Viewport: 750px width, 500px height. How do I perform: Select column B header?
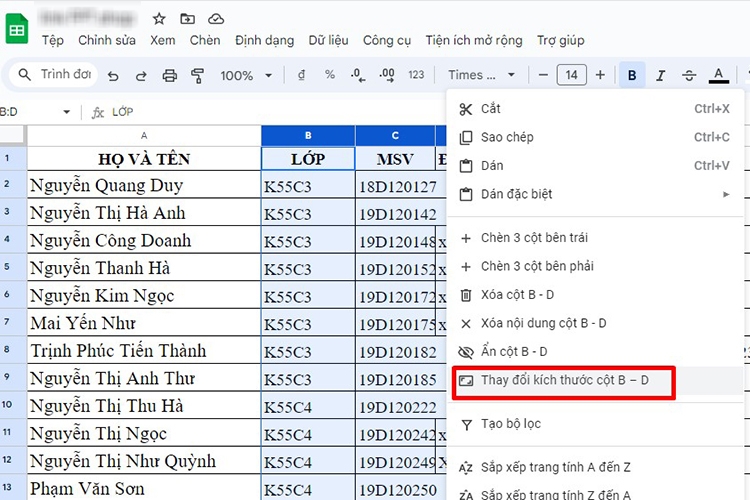308,136
